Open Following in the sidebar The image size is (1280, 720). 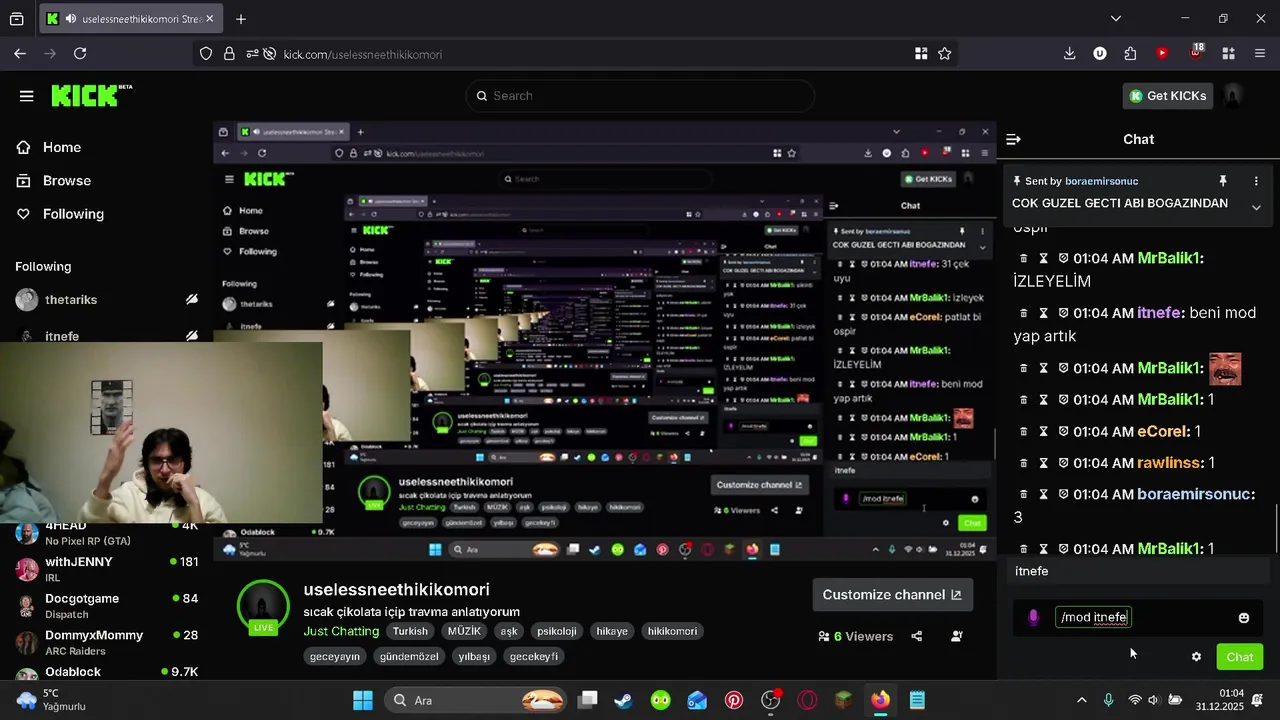tap(73, 214)
